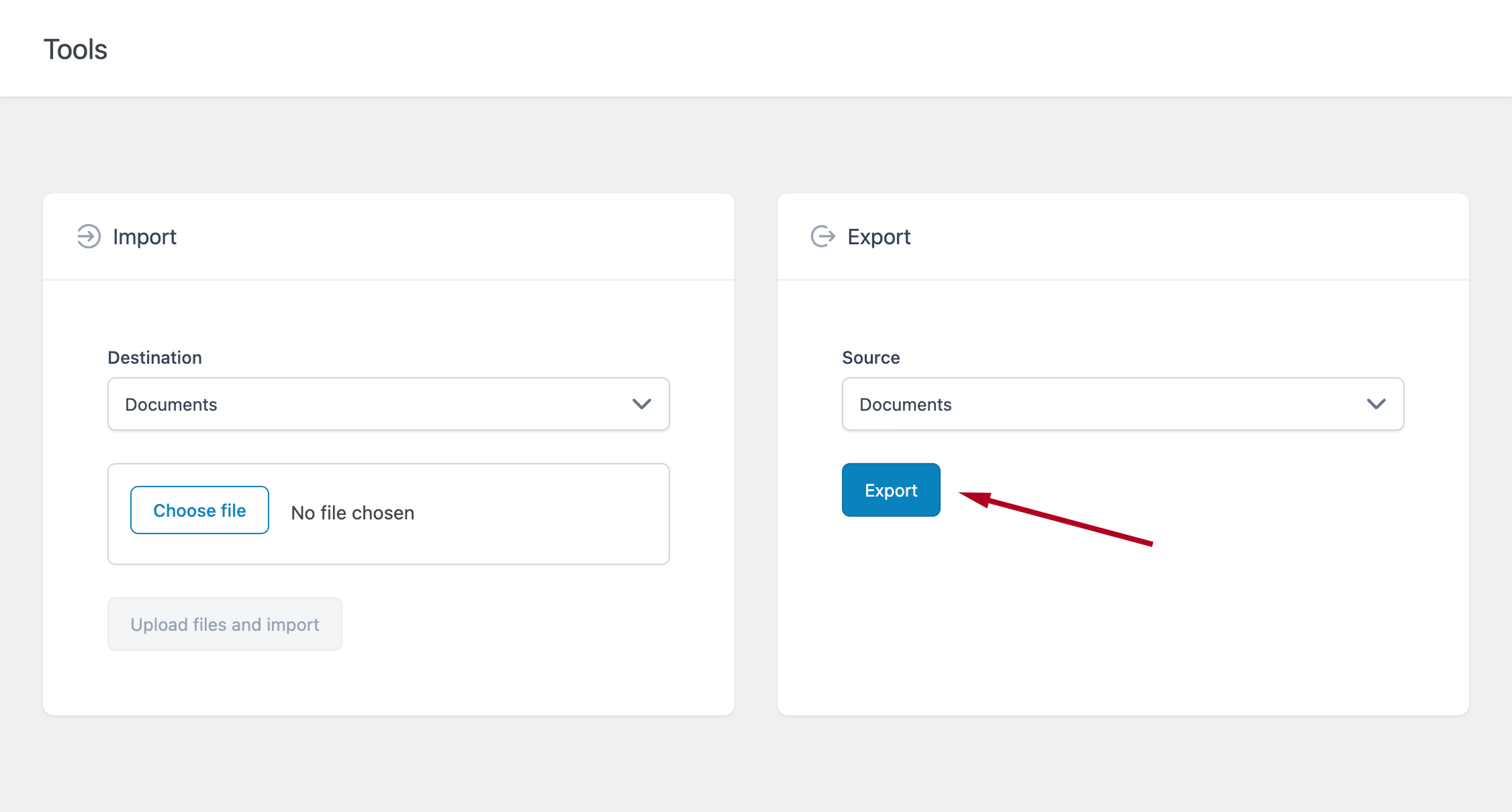Open the Destination dropdown under Import
This screenshot has width=1512, height=812.
(387, 404)
